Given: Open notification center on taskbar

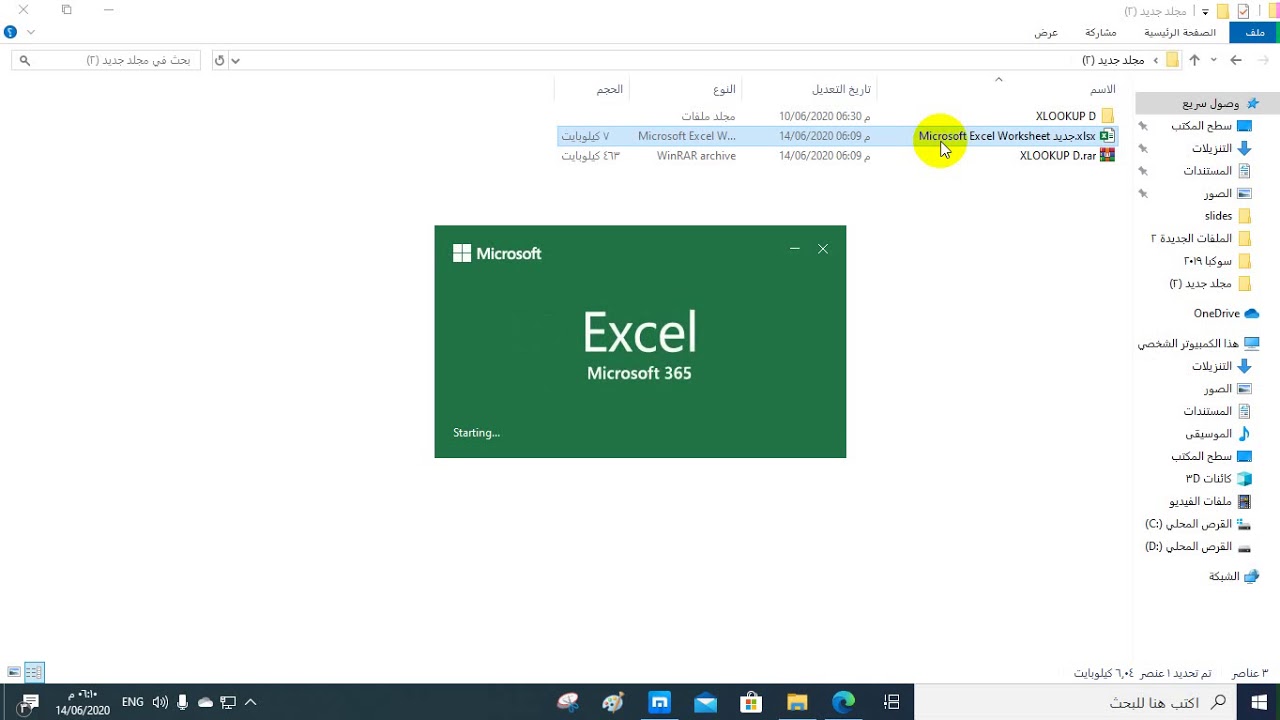Looking at the screenshot, I should click(x=28, y=702).
